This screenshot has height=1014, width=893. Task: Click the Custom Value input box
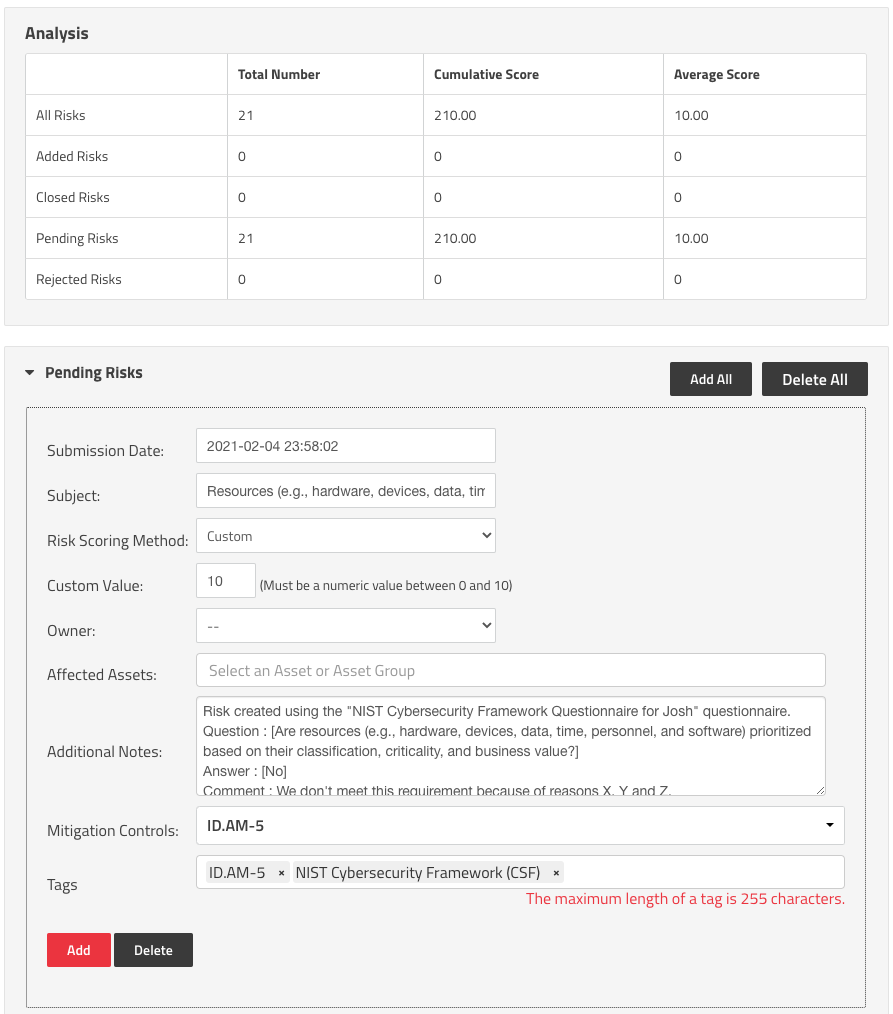(x=225, y=580)
